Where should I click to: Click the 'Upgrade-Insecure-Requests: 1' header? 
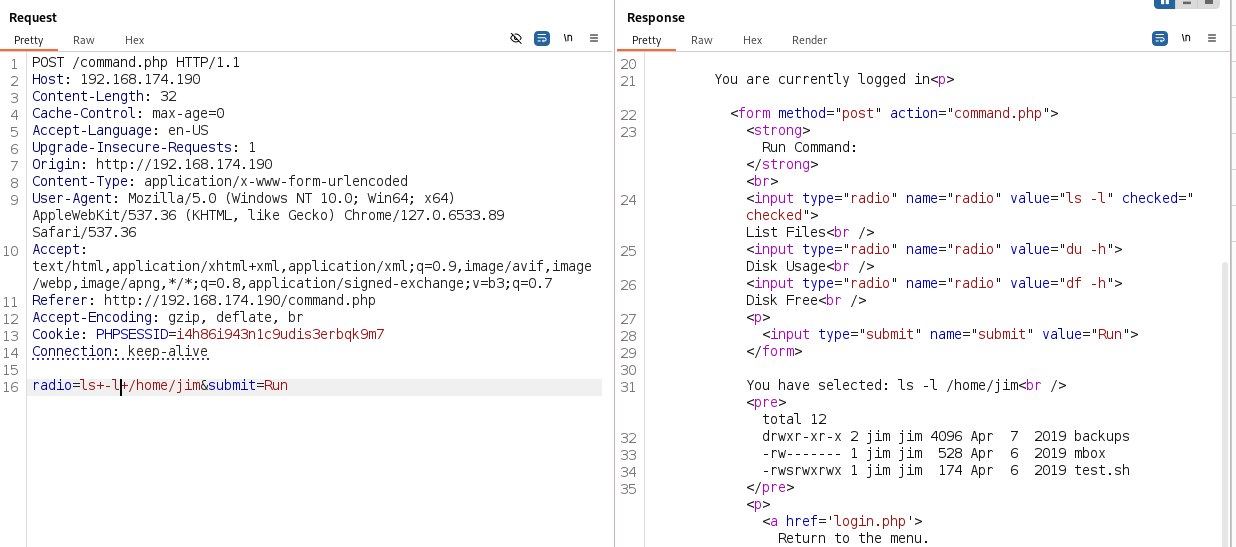144,147
